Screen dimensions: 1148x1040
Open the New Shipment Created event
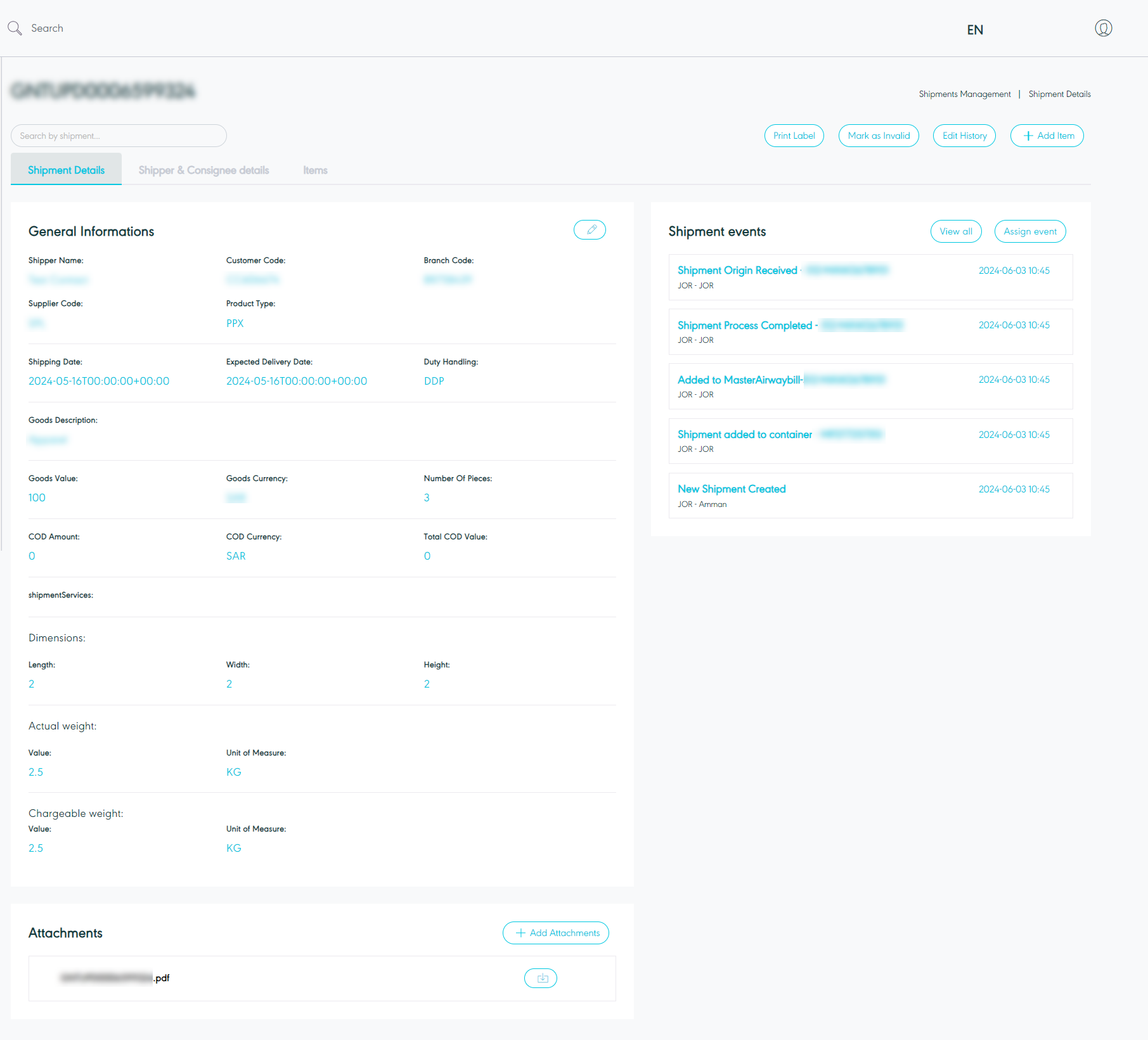pyautogui.click(x=732, y=489)
